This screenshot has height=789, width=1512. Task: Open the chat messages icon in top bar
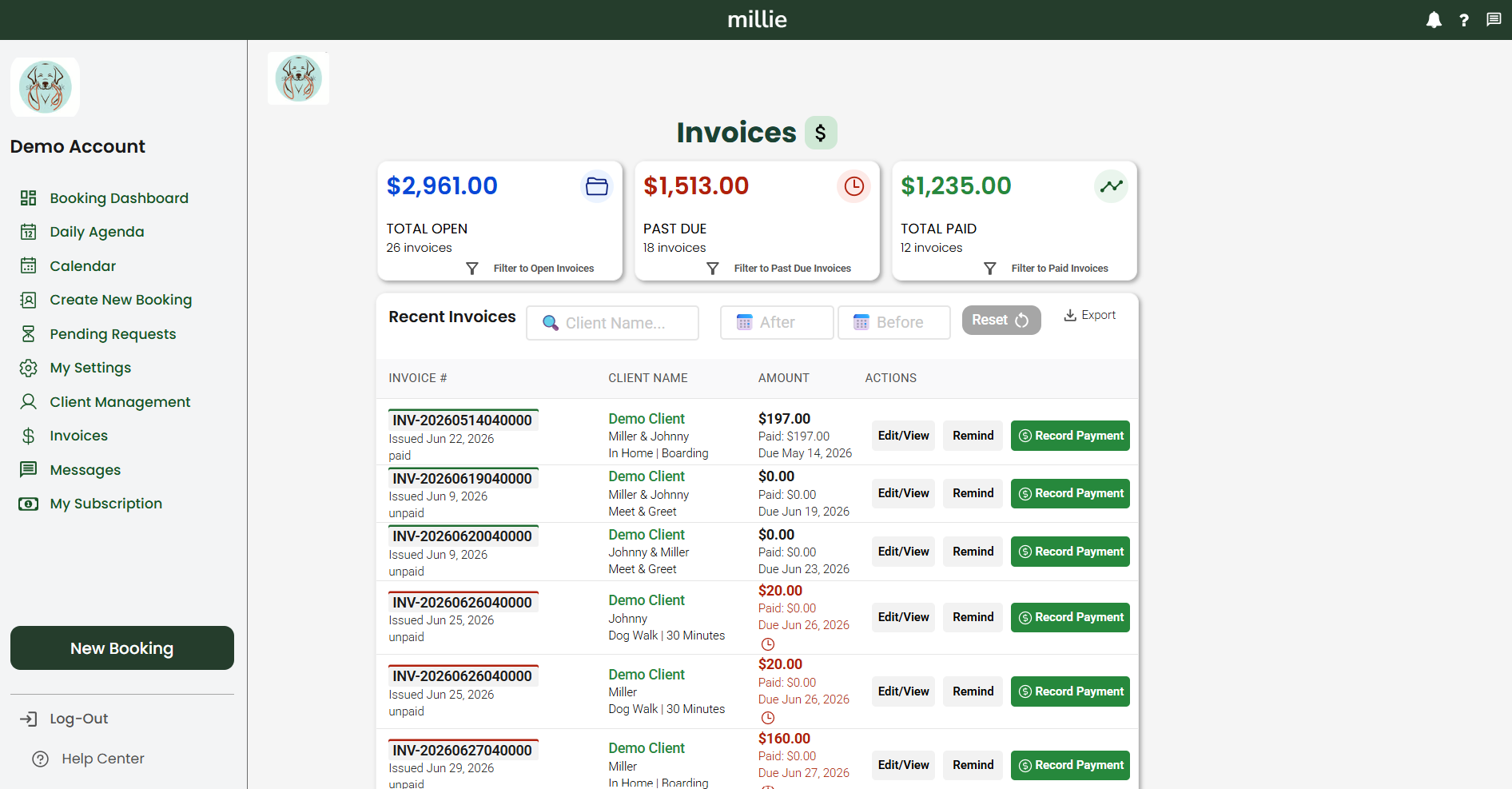point(1494,19)
